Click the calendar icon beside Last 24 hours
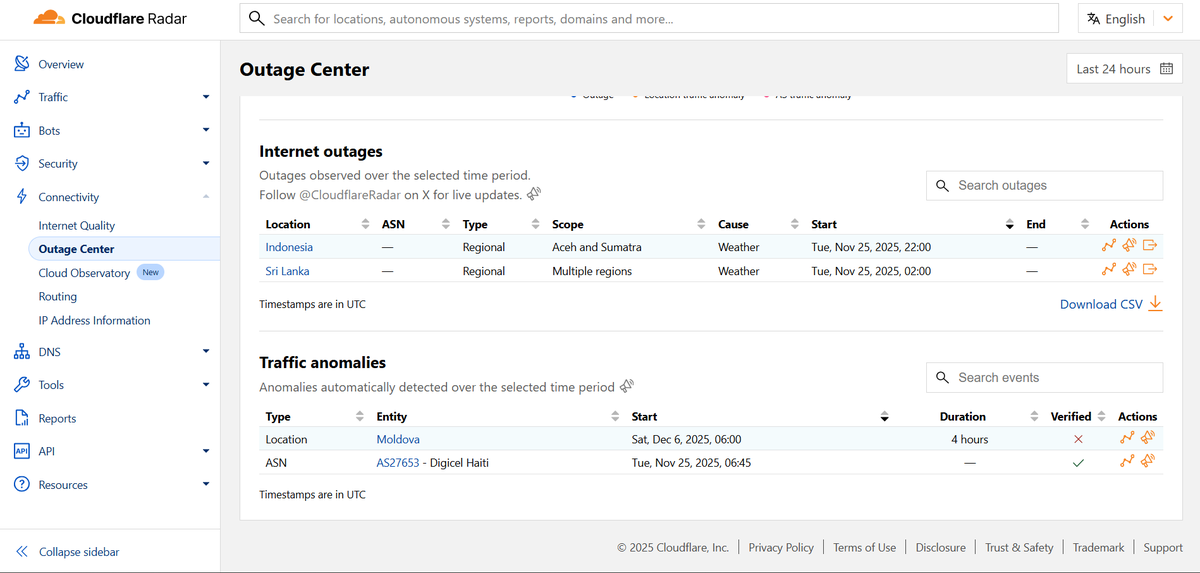Image resolution: width=1200 pixels, height=573 pixels. (1168, 69)
